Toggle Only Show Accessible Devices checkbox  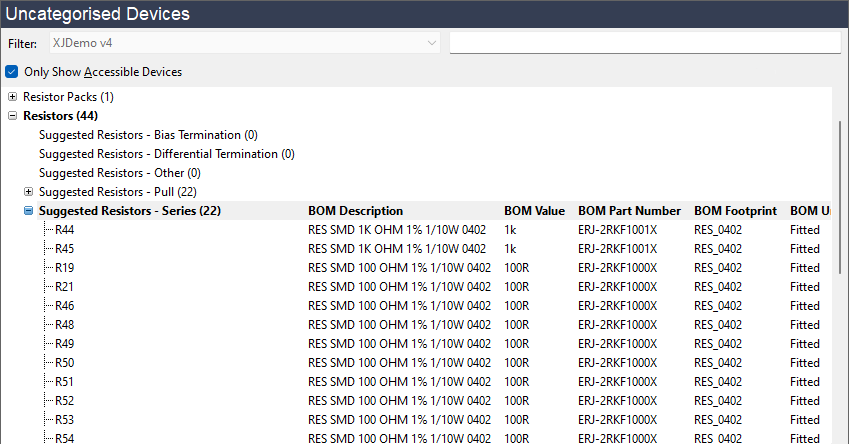(12, 72)
